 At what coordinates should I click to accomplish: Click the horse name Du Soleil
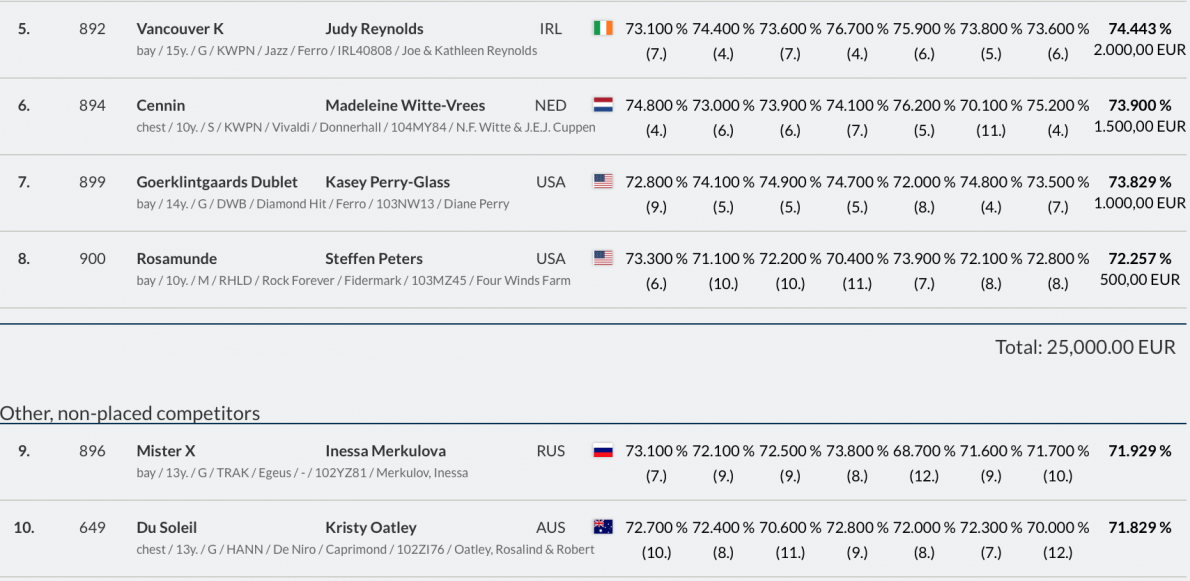click(167, 527)
